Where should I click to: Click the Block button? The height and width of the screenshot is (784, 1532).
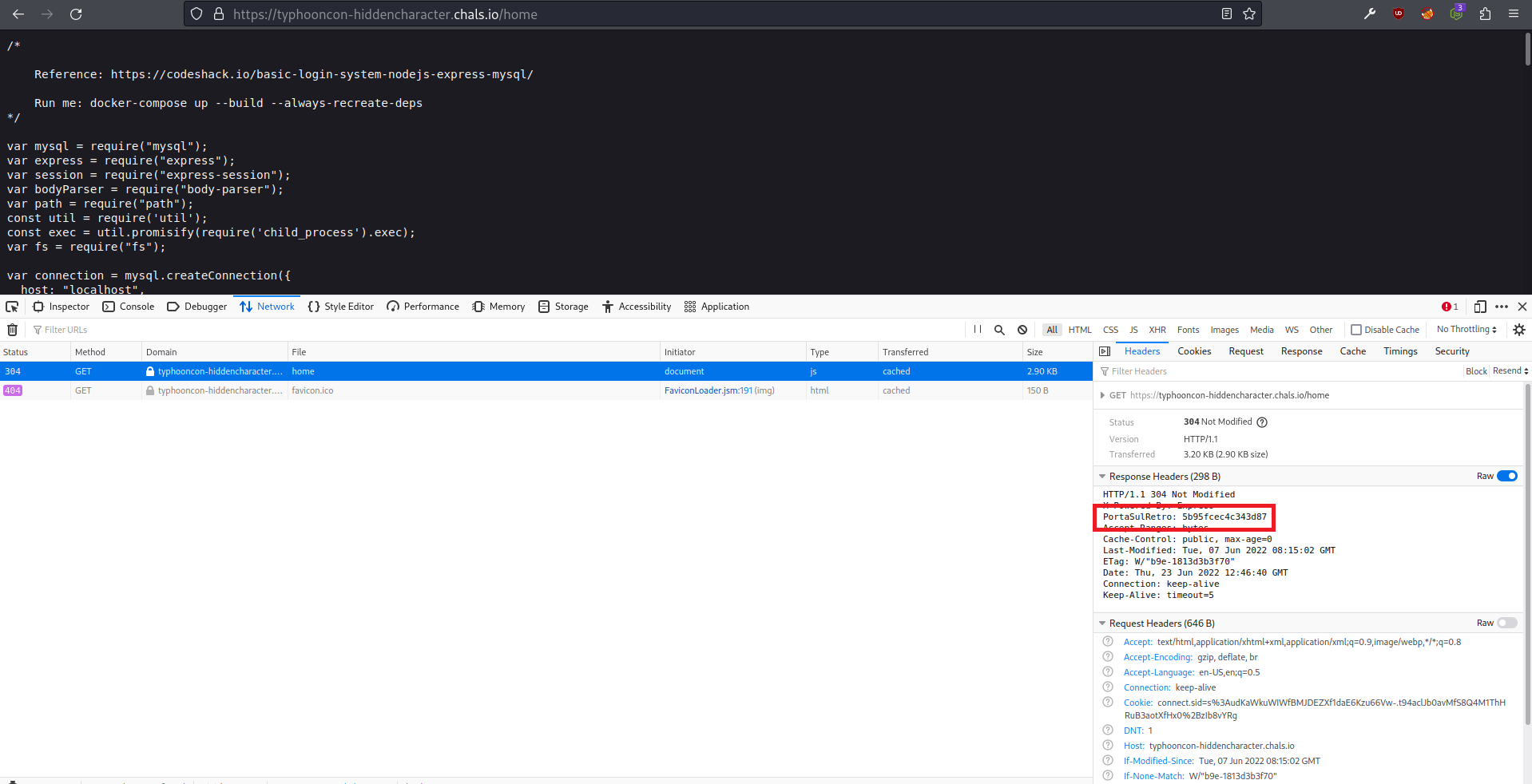tap(1476, 371)
